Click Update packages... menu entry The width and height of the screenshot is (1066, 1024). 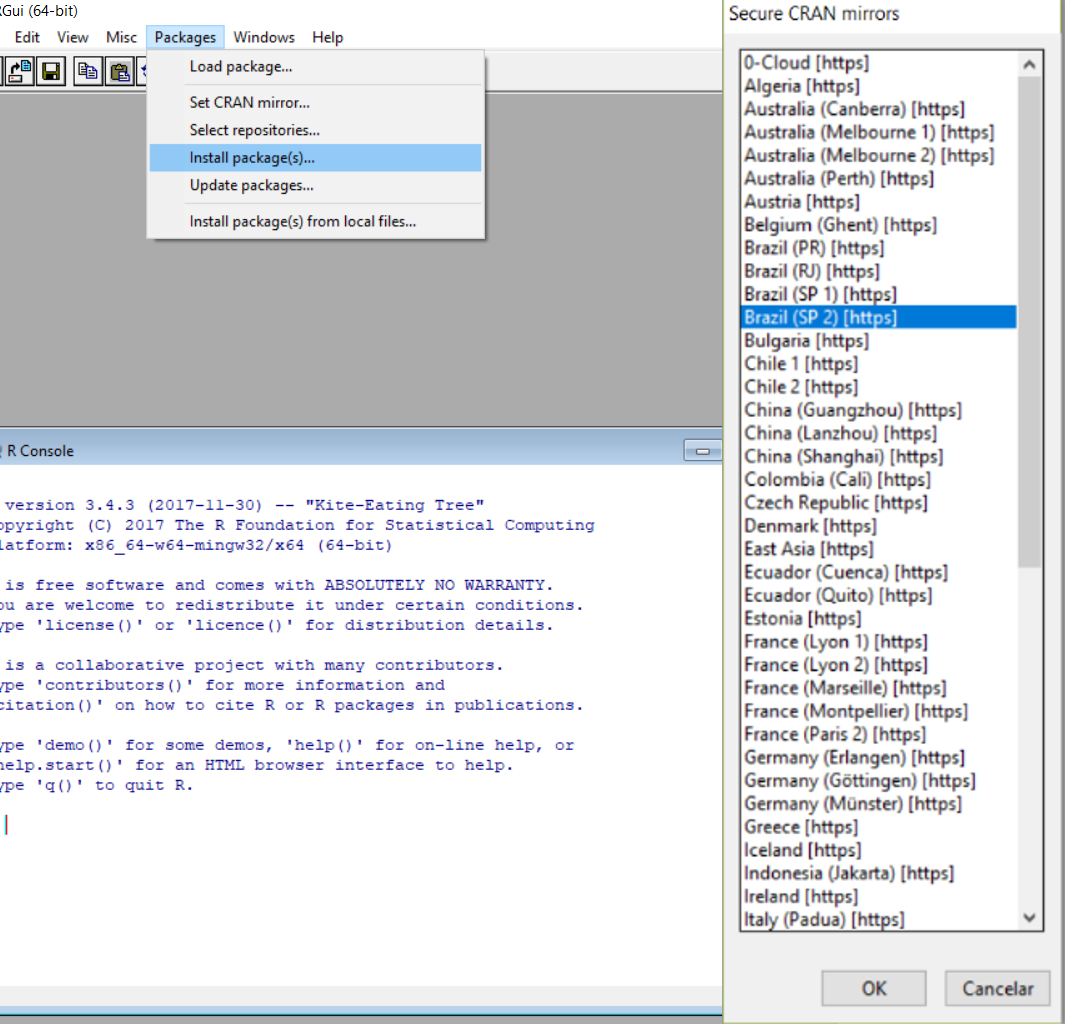[251, 186]
